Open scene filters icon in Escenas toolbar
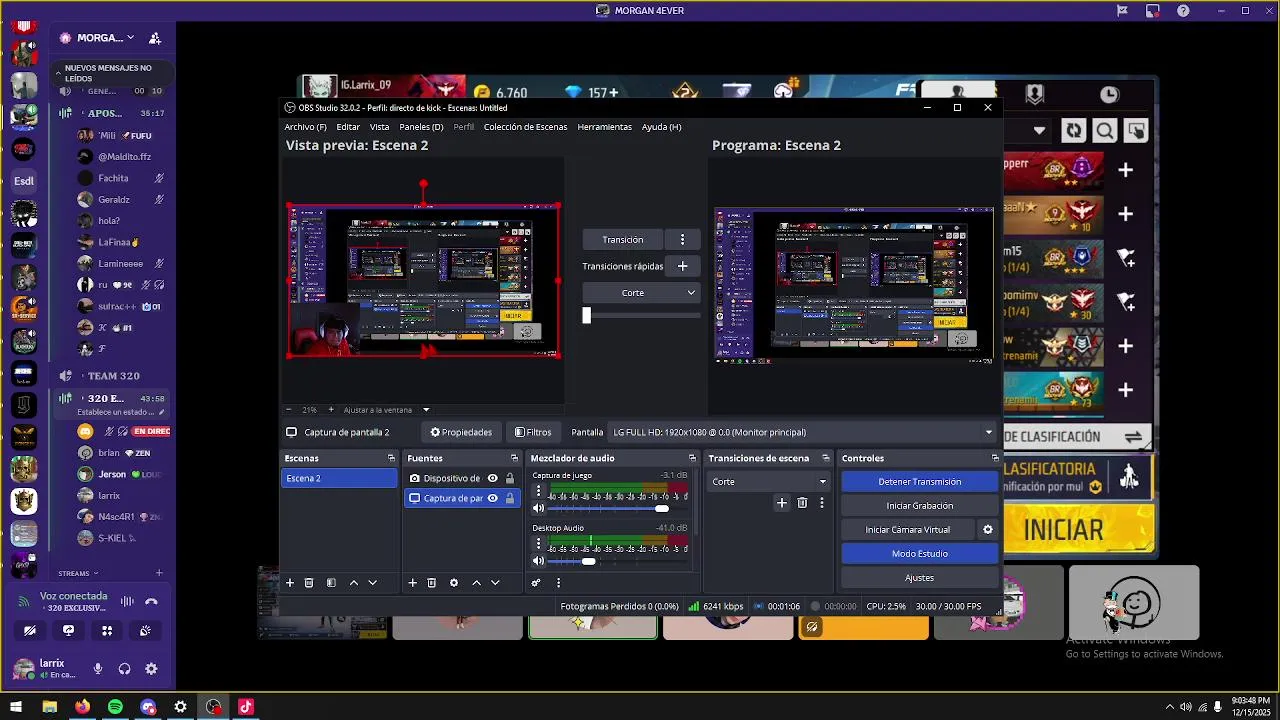Image resolution: width=1280 pixels, height=720 pixels. 331,583
